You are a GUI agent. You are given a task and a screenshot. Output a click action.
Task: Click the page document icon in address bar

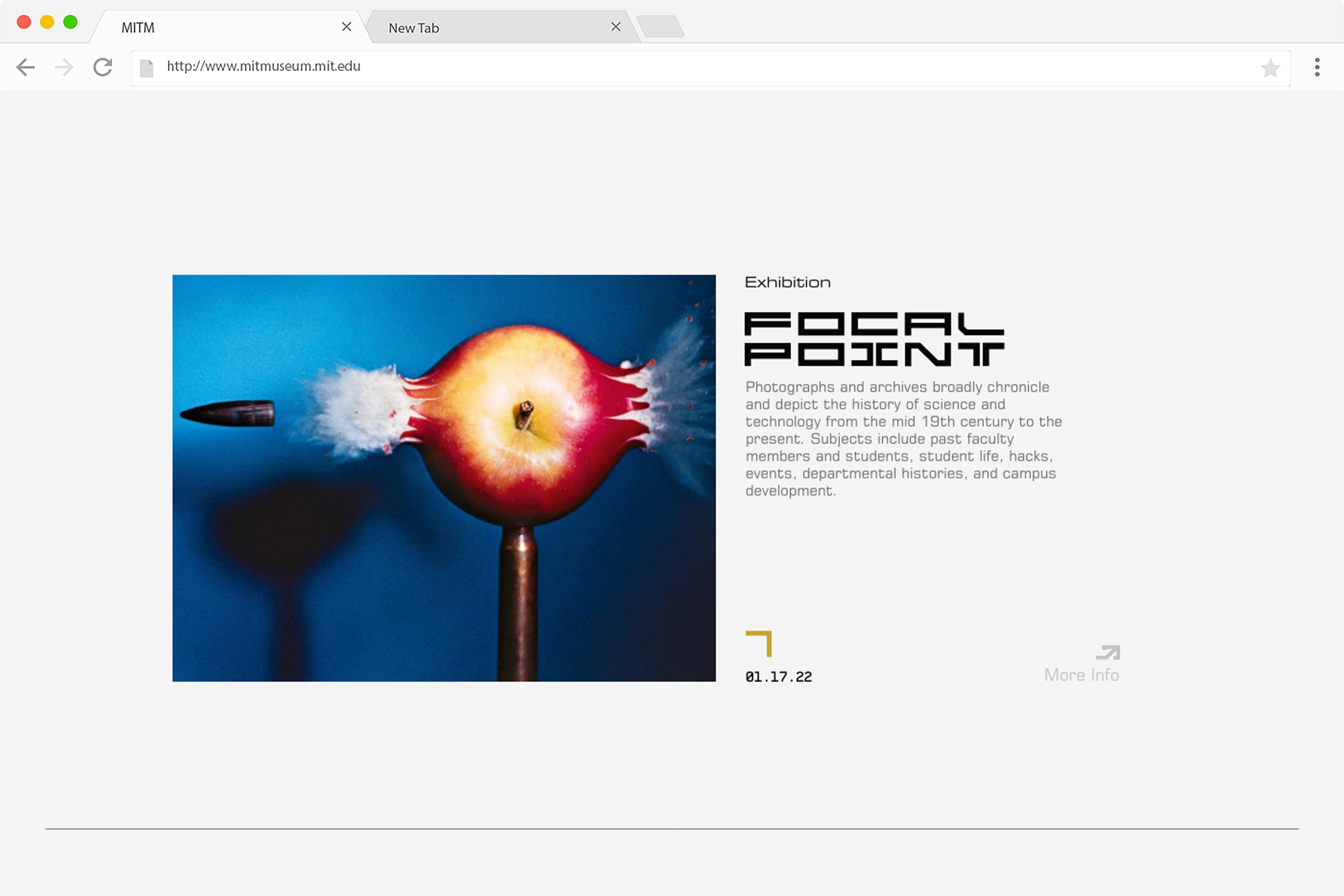147,68
